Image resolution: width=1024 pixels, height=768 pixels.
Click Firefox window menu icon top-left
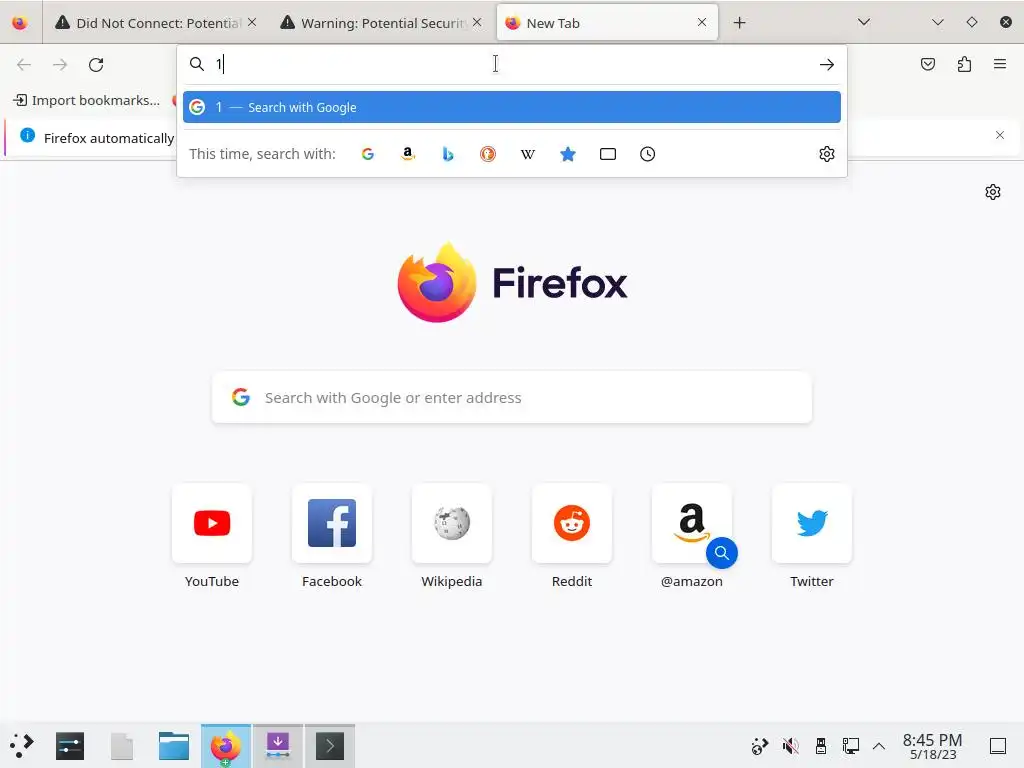20,23
